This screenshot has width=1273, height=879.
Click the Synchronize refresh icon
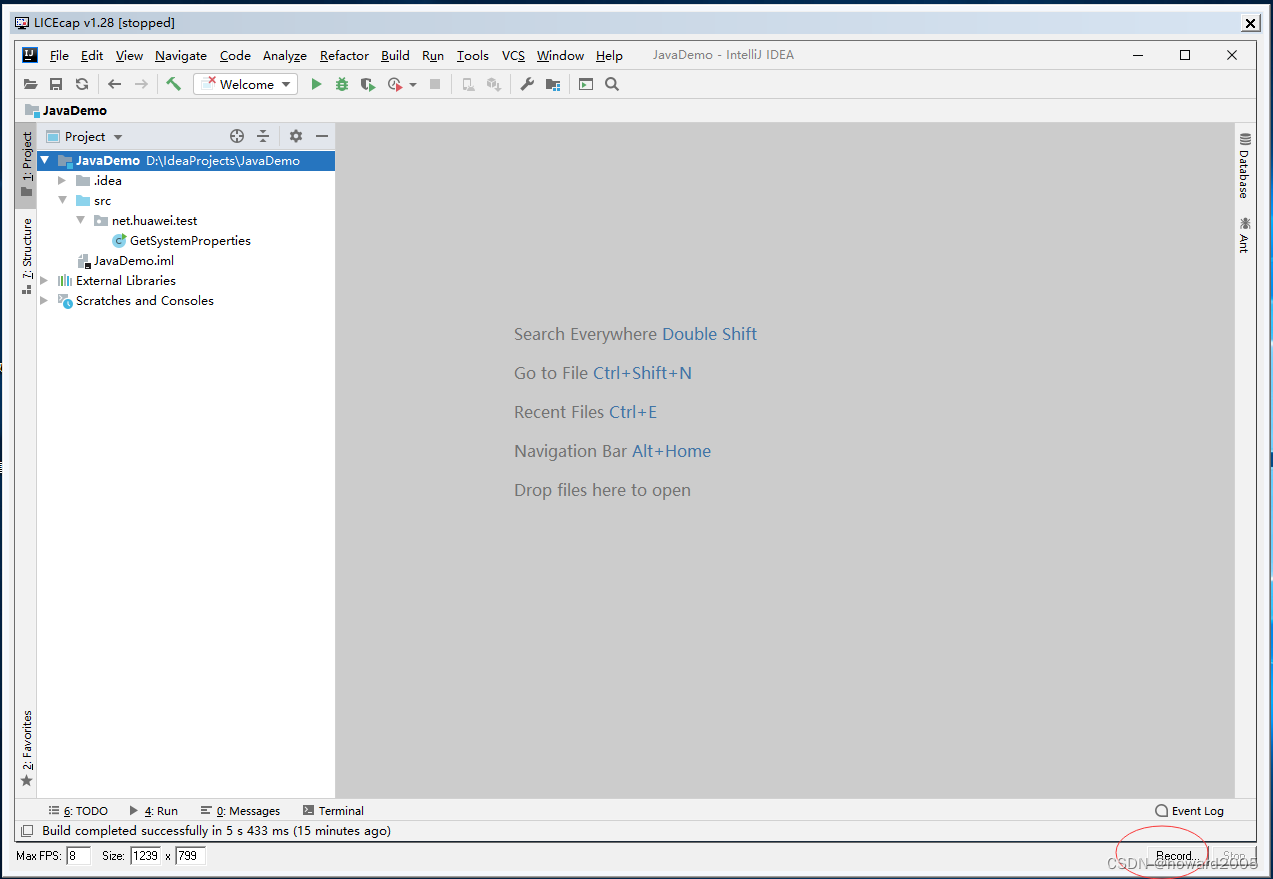tap(82, 85)
